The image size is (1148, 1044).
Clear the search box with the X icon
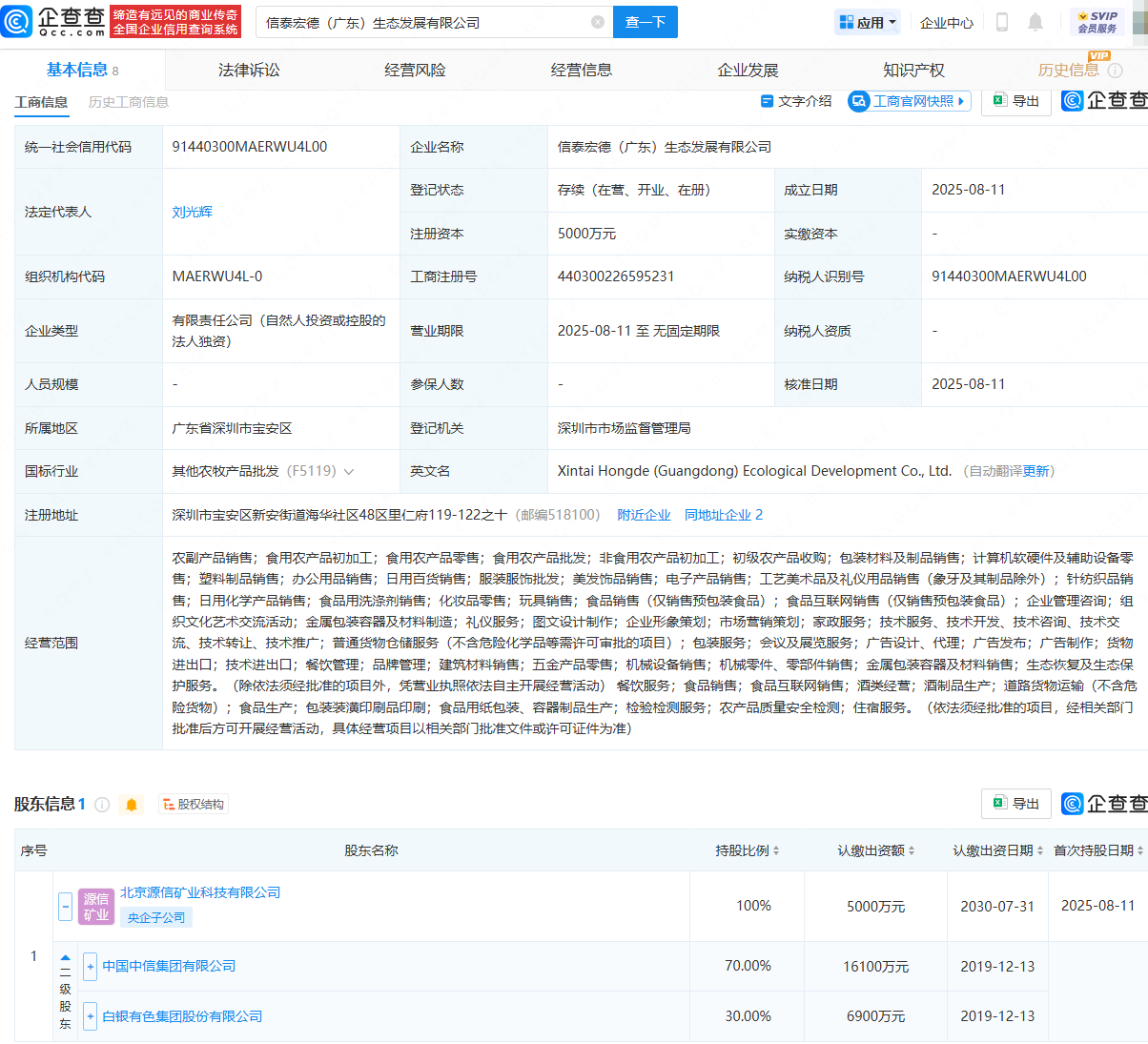click(598, 22)
